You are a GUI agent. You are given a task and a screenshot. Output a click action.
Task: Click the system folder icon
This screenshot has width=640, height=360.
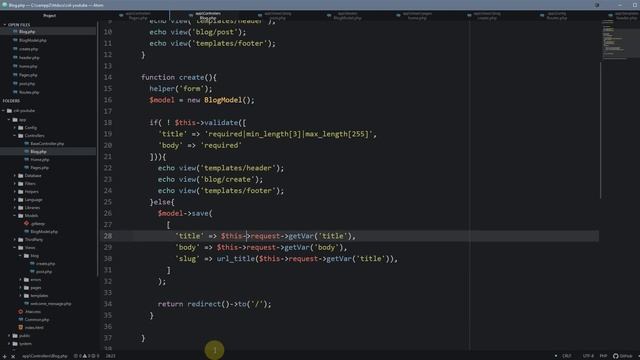click(15, 344)
